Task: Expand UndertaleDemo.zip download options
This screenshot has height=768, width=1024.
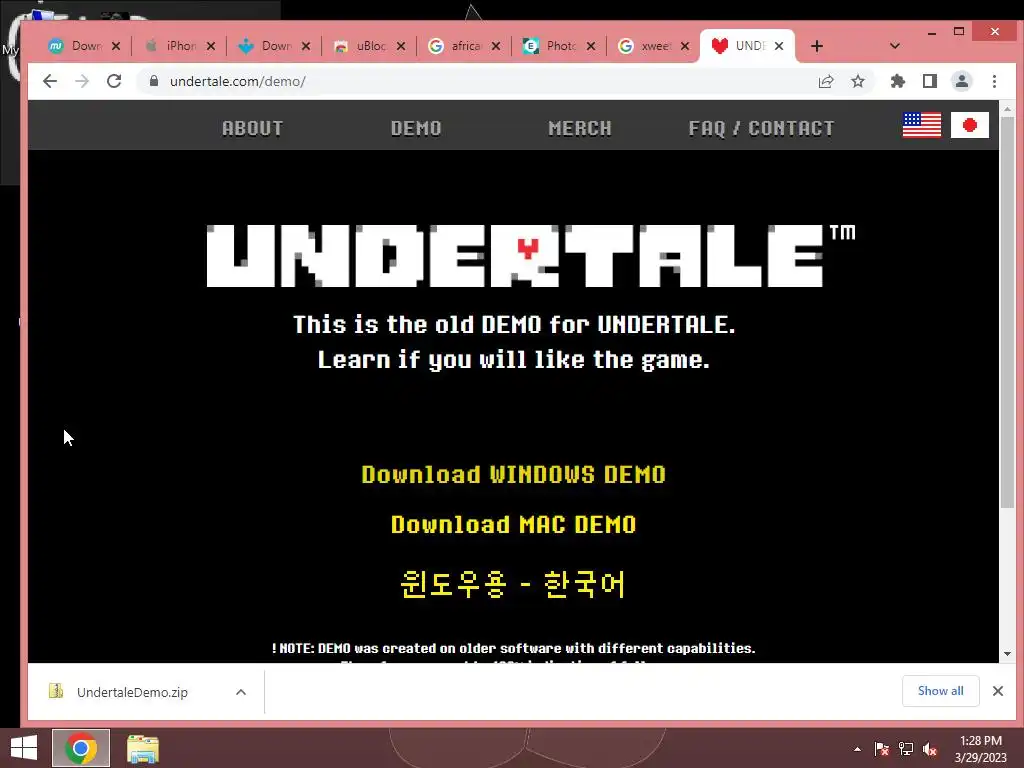Action: tap(241, 692)
